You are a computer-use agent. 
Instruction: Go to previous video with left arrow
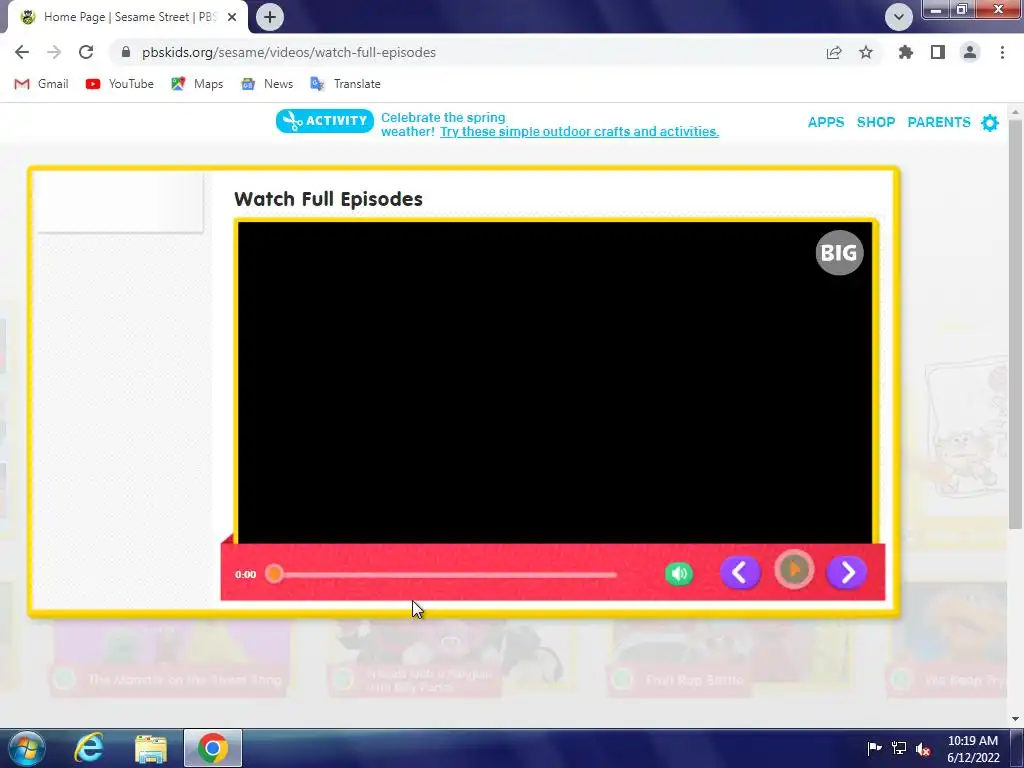click(740, 573)
